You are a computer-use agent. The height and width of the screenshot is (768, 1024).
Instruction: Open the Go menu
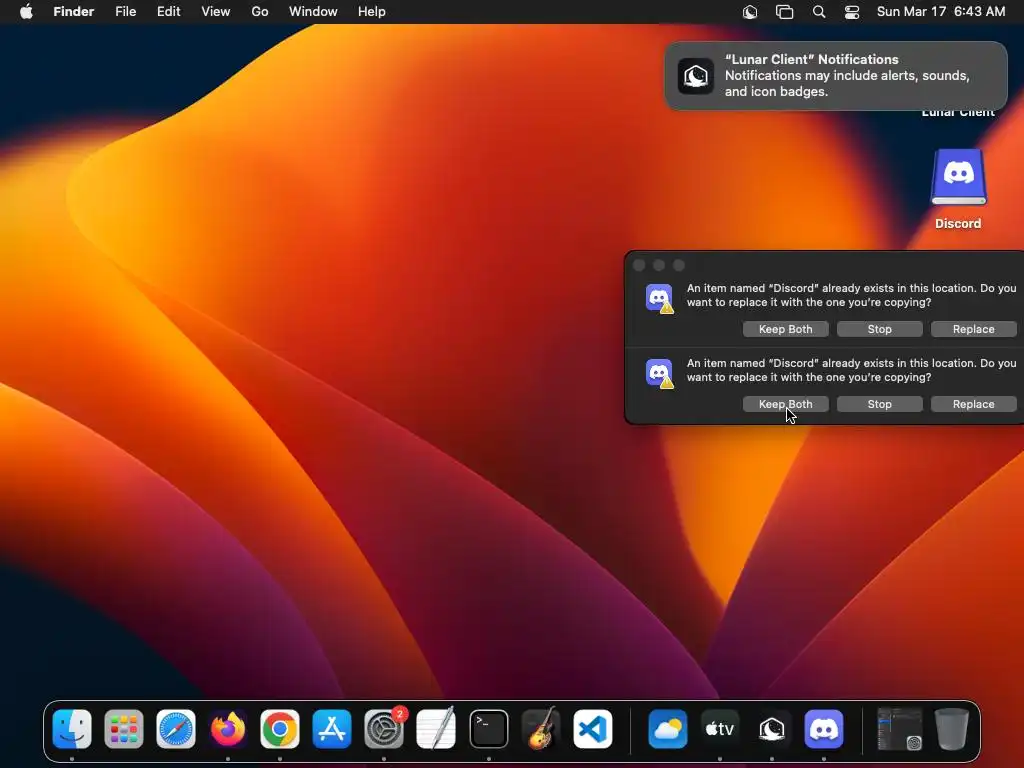pyautogui.click(x=260, y=12)
